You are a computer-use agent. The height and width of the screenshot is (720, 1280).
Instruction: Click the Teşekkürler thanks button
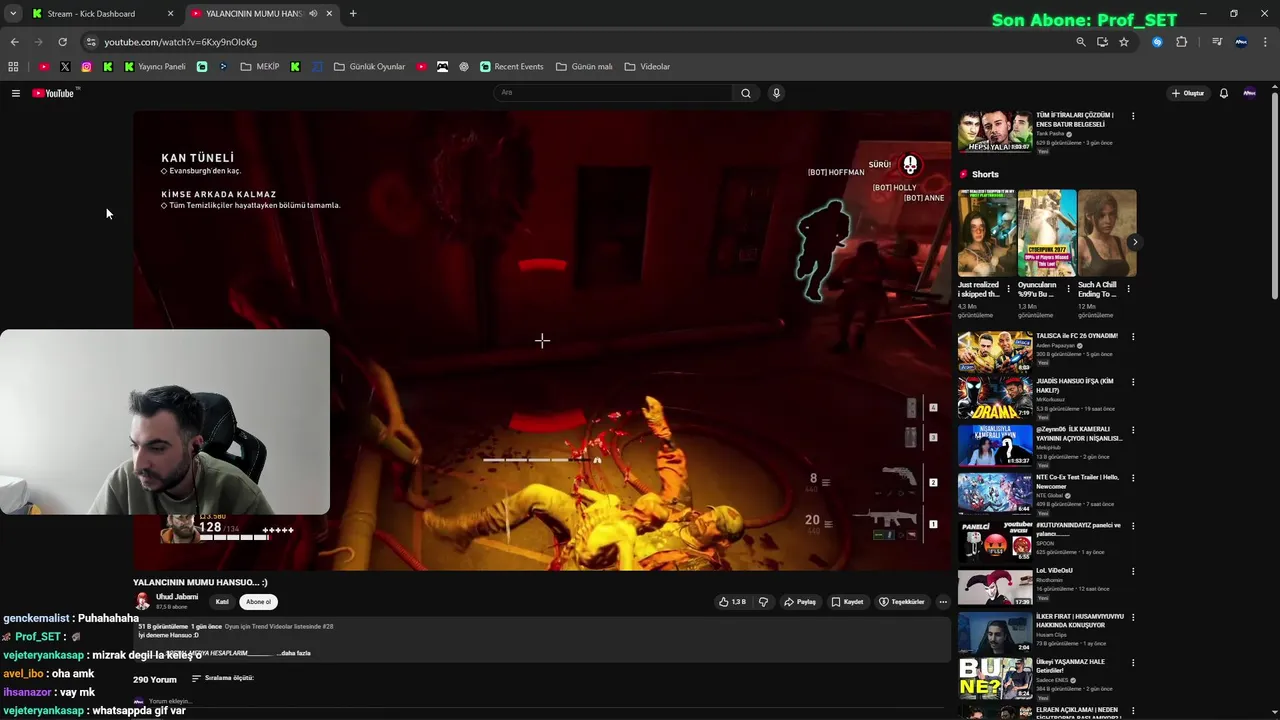[x=901, y=602]
